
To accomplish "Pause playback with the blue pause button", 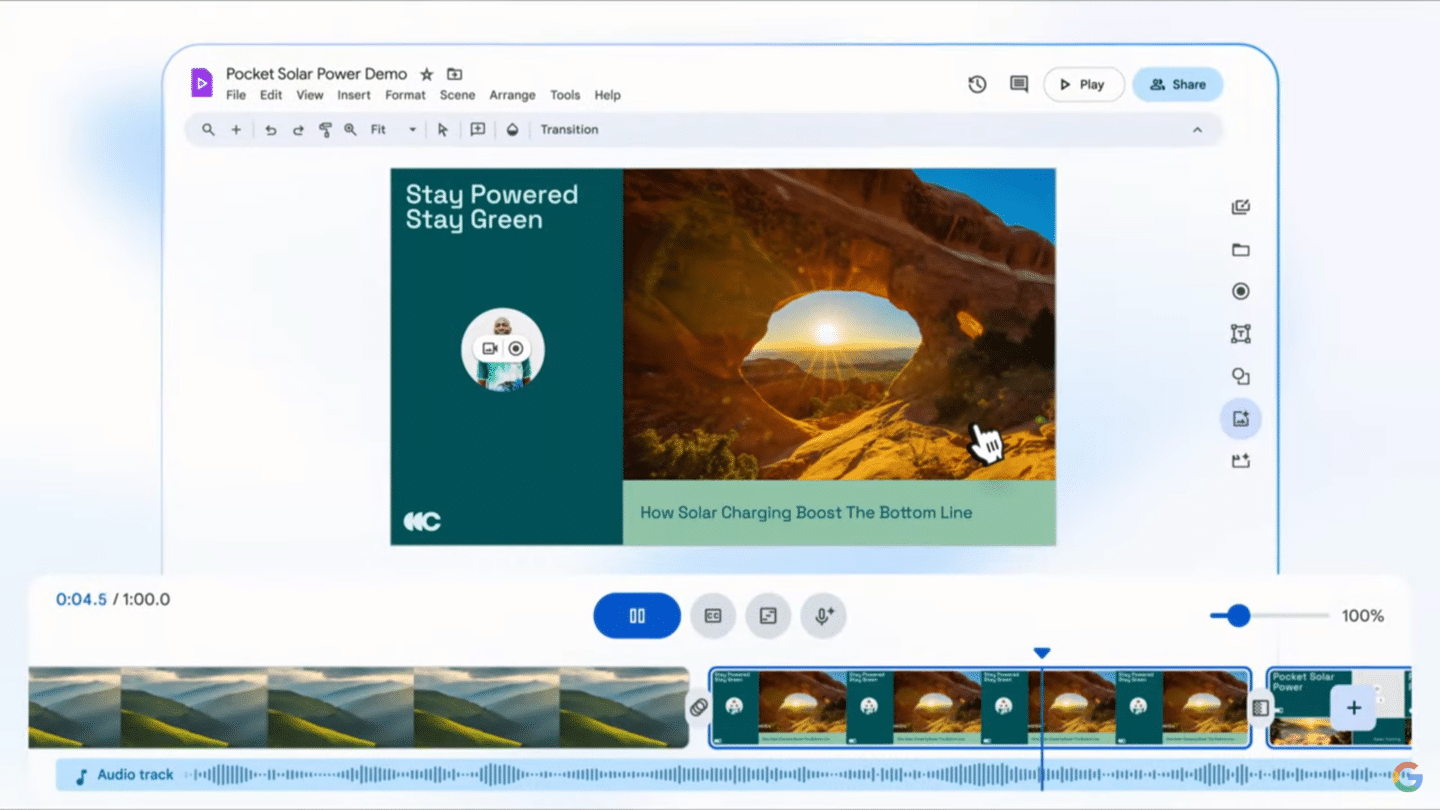I will [637, 615].
